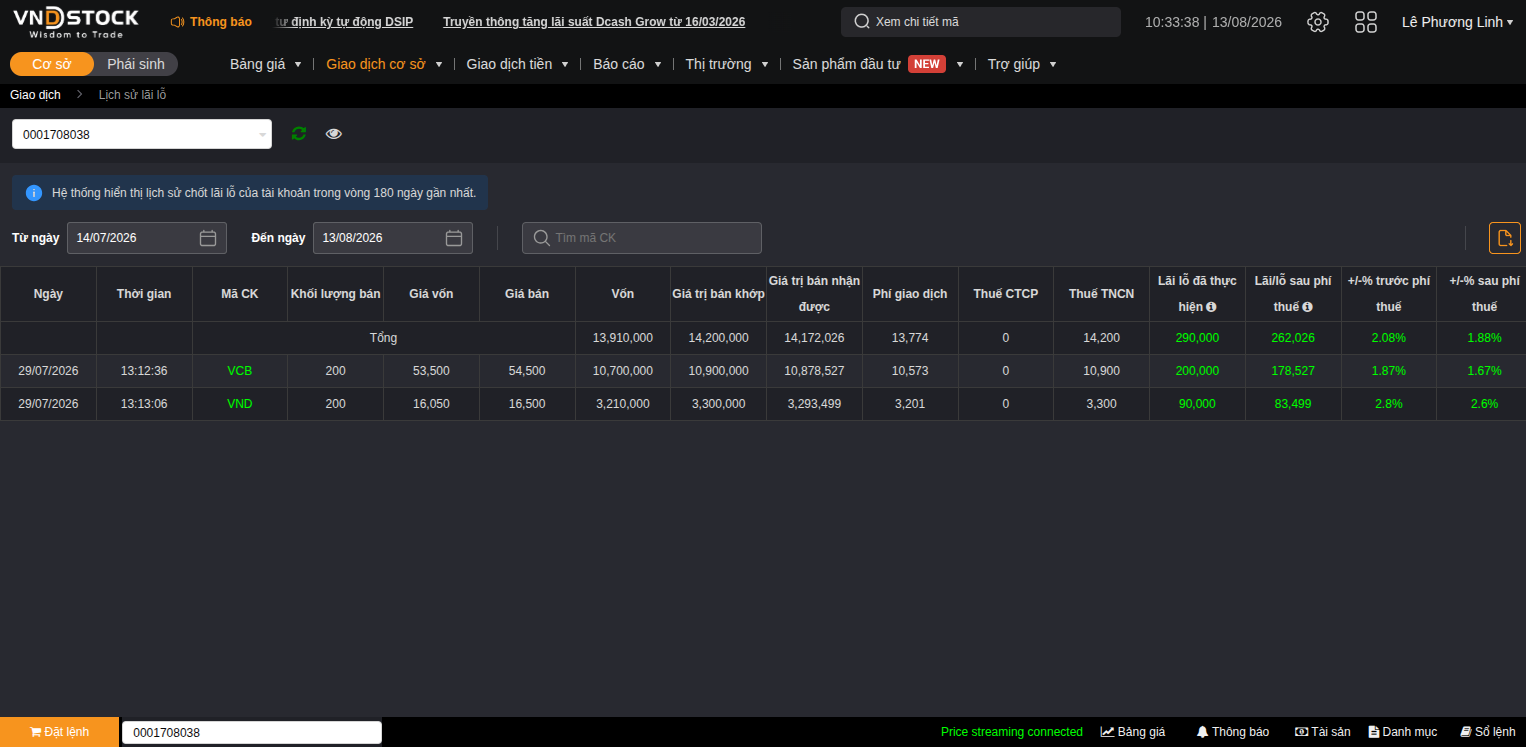Click Đến ngày date field 13/08/2026
Viewport: 1526px width, 747px height.
pos(393,238)
